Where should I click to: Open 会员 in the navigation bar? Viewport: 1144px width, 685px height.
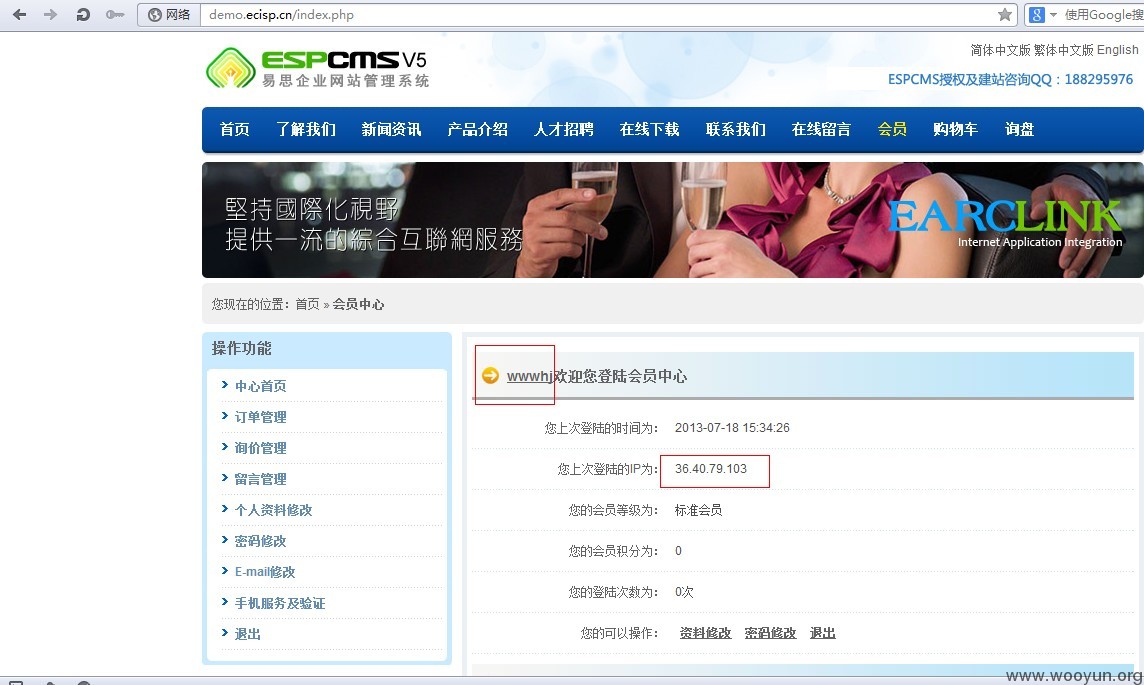click(x=892, y=129)
